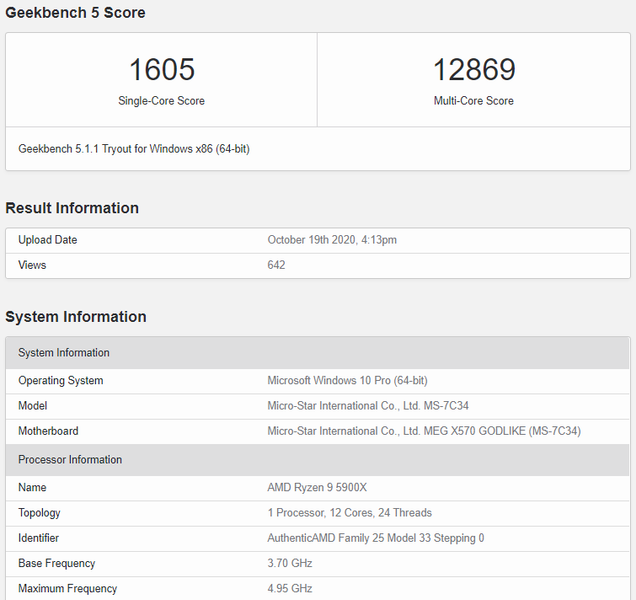Click the Geekbench 5.1.1 Tryout version text
Viewport: 636px width, 600px height.
pyautogui.click(x=134, y=149)
